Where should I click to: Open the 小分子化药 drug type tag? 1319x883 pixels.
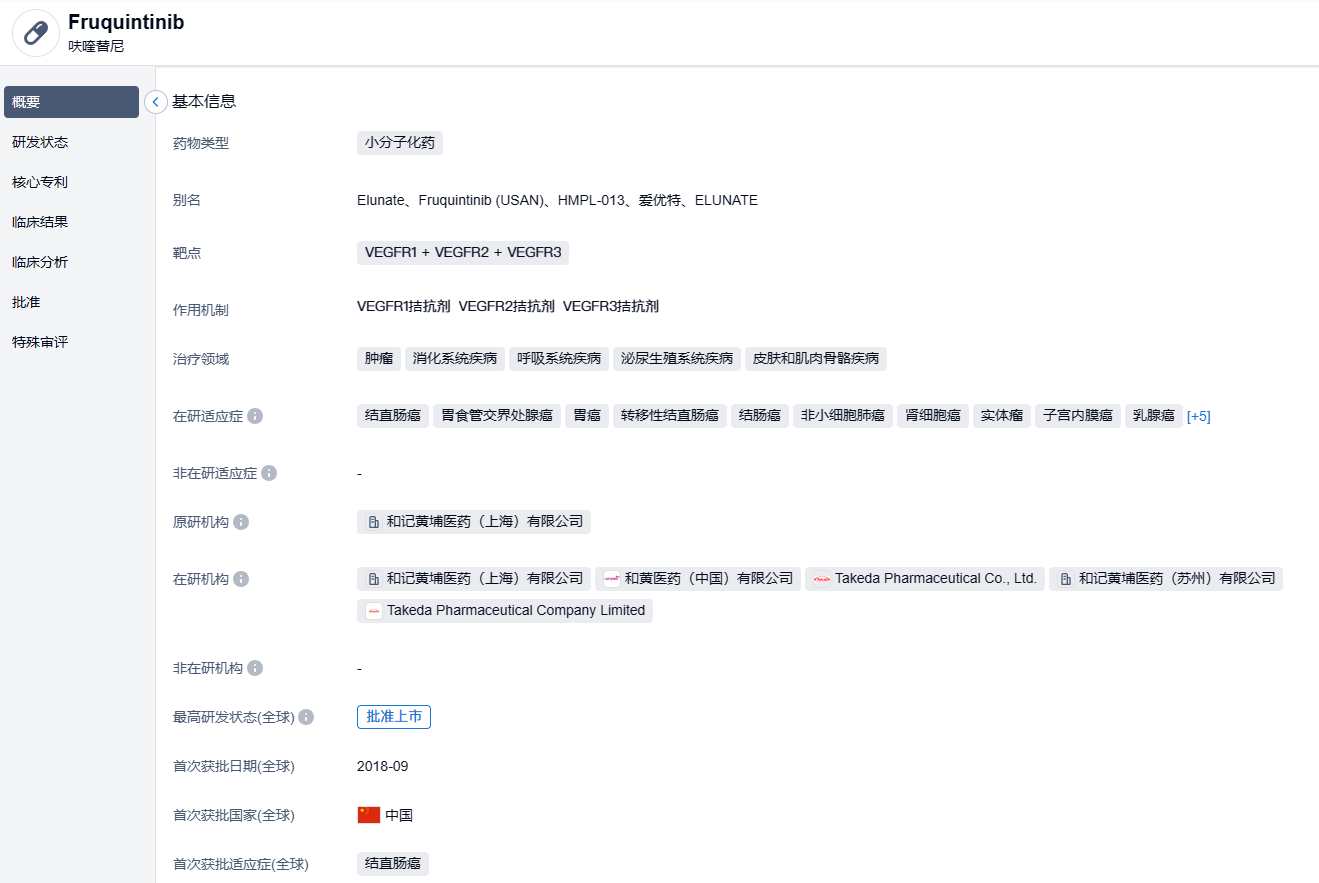click(399, 143)
